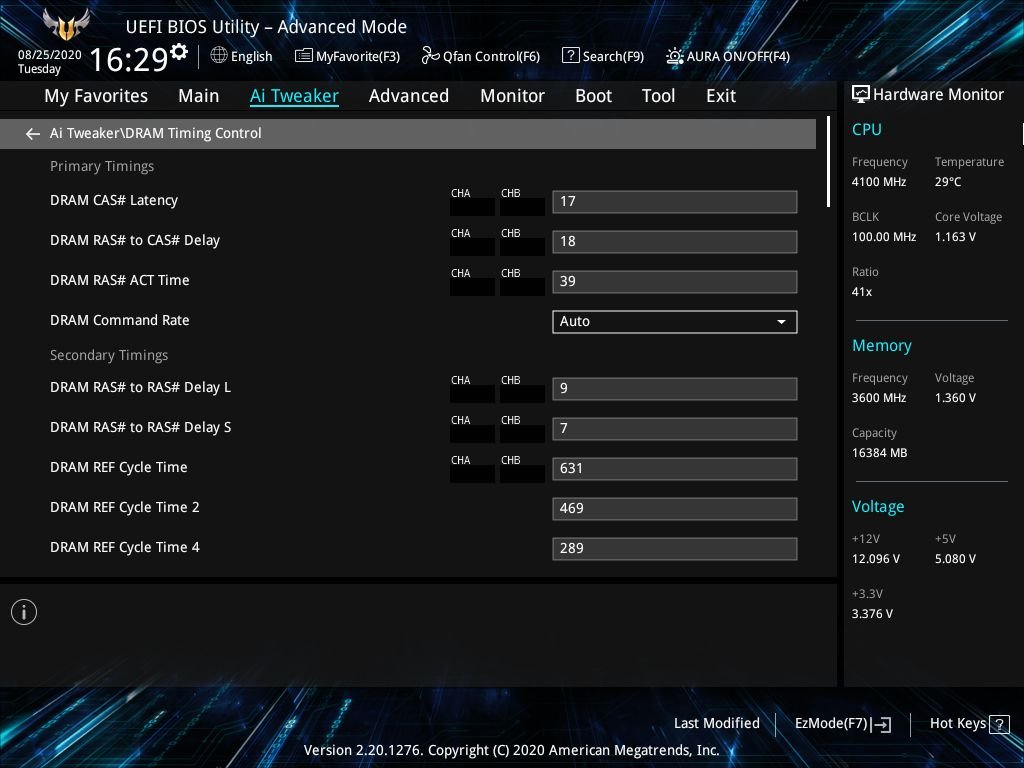
Task: Edit DRAM REF Cycle Time field 631
Action: point(675,468)
